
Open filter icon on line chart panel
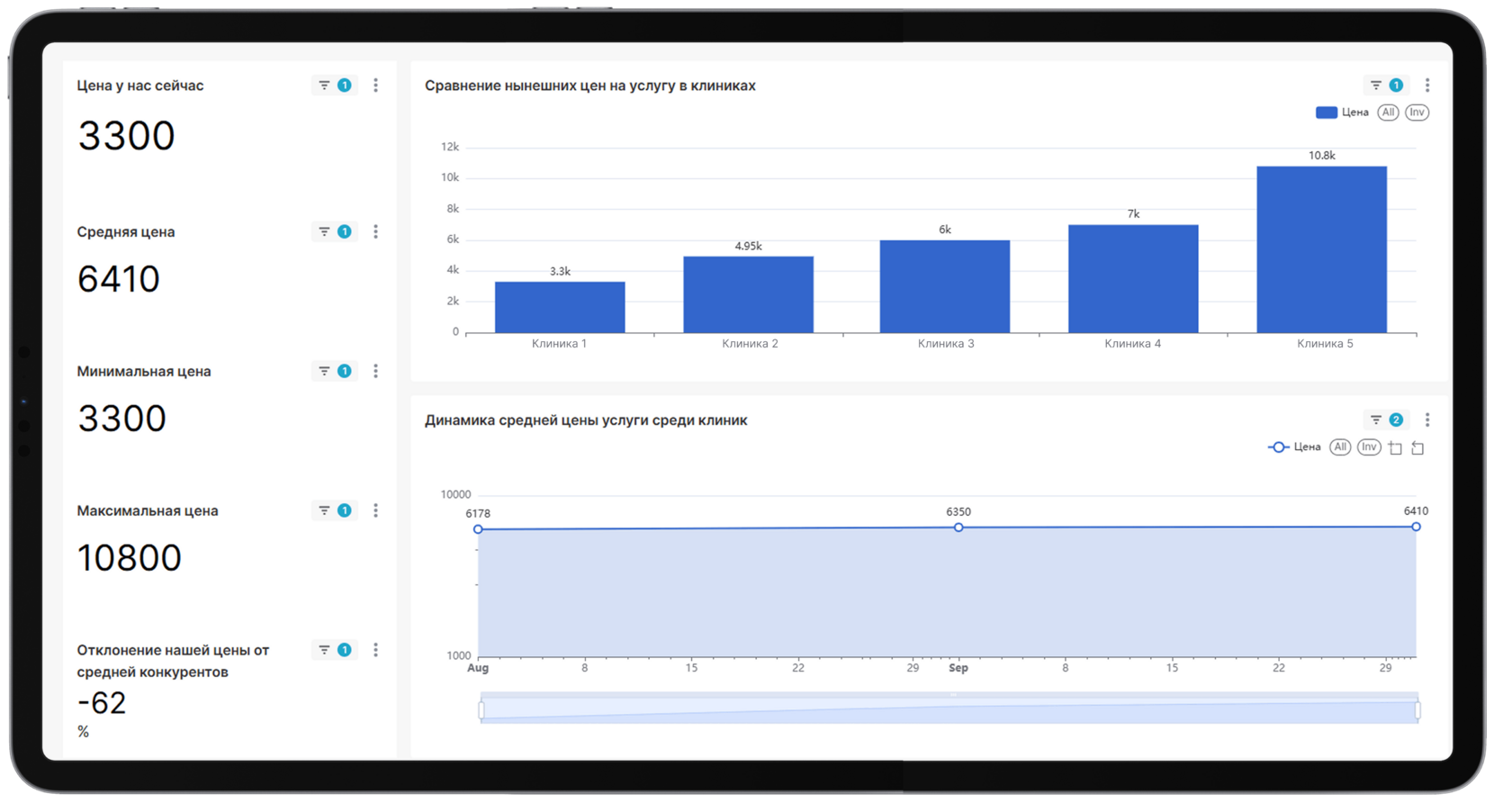pos(1375,420)
